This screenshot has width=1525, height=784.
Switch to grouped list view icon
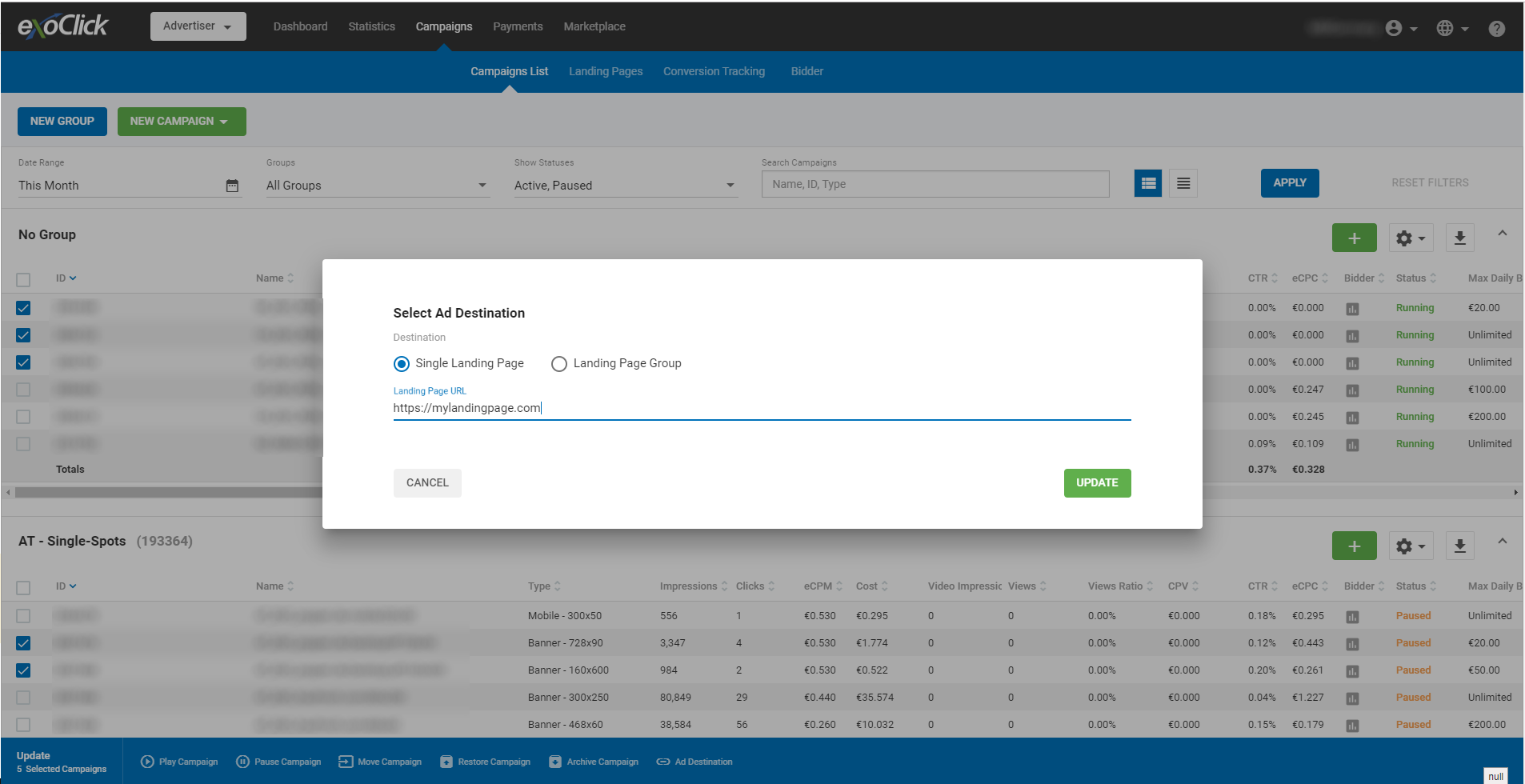[x=1148, y=183]
